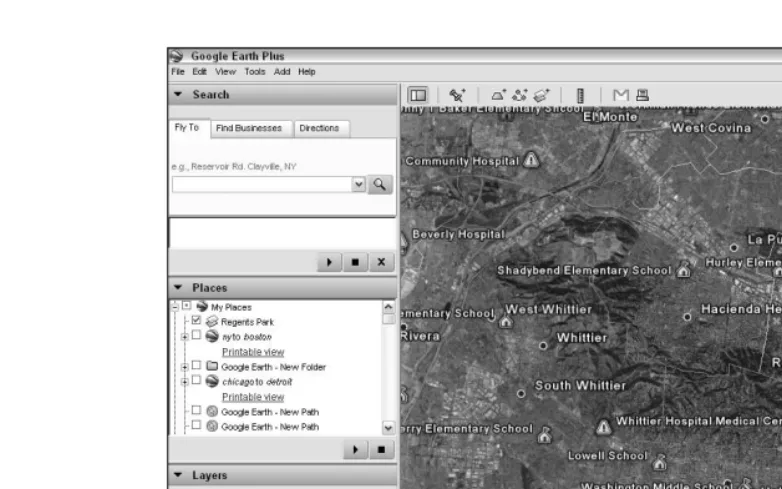Screen dimensions: 782x489
Task: Collapse the Layers panel triangle
Action: click(x=178, y=475)
